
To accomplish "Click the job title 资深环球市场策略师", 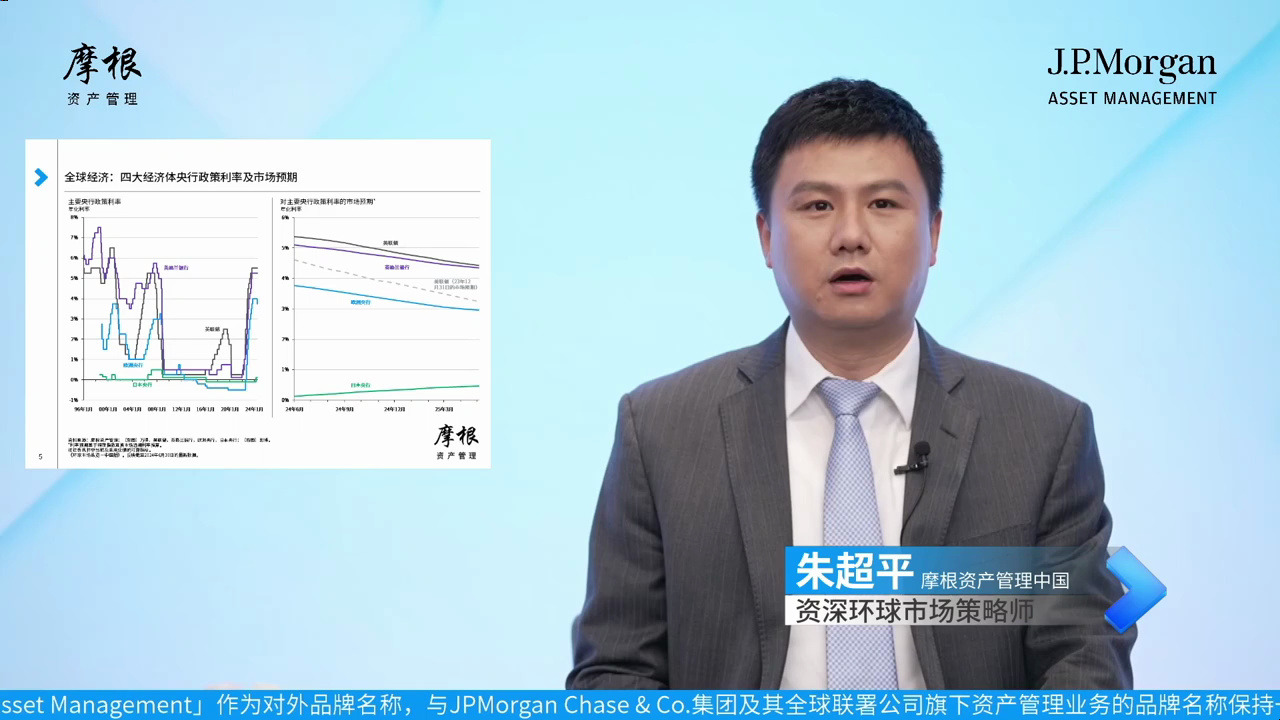I will pyautogui.click(x=914, y=610).
